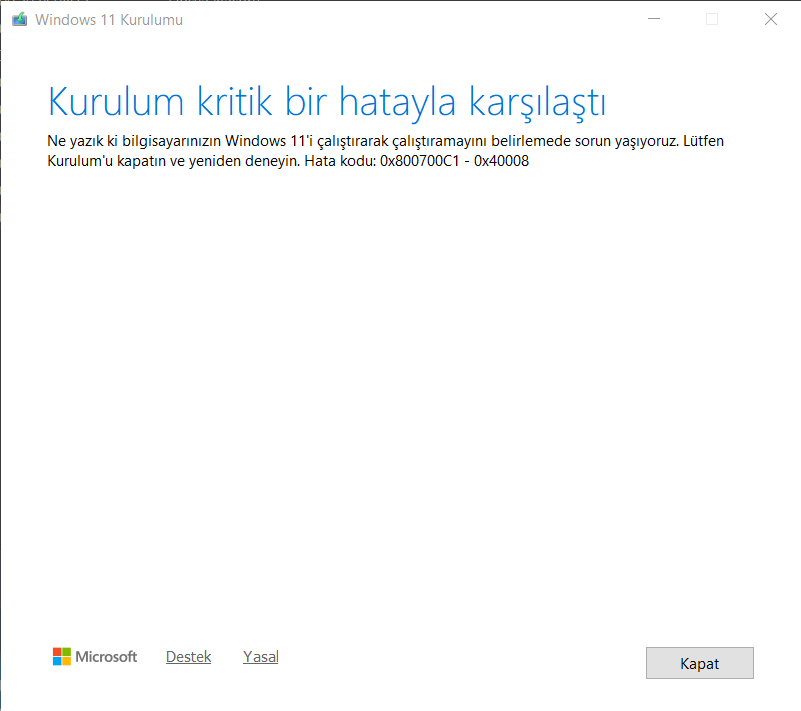Screen dimensions: 801x711
Task: Click the Kapat button
Action: (699, 663)
